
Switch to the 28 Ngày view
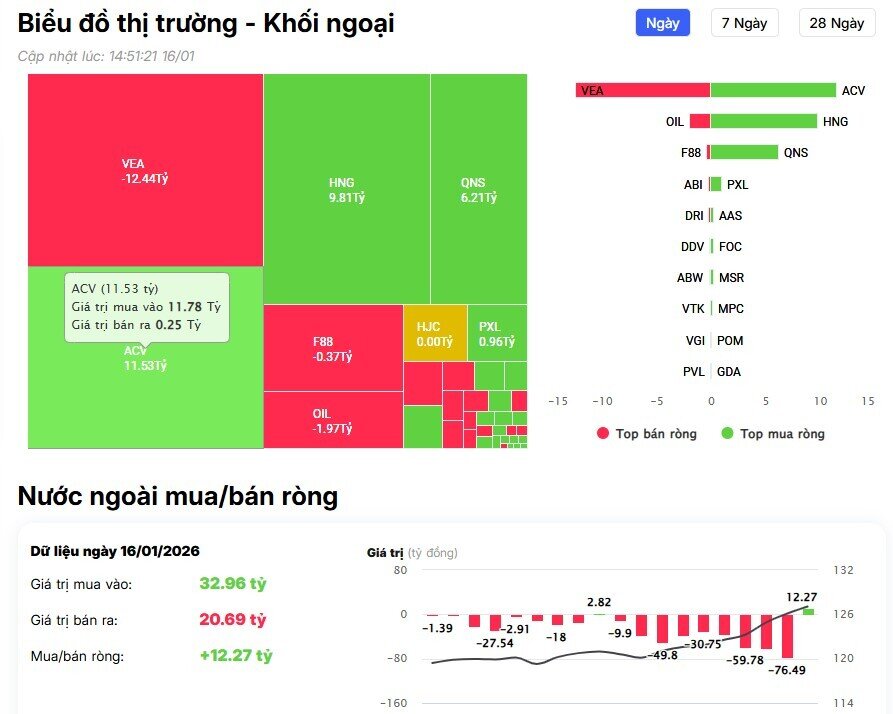click(833, 22)
